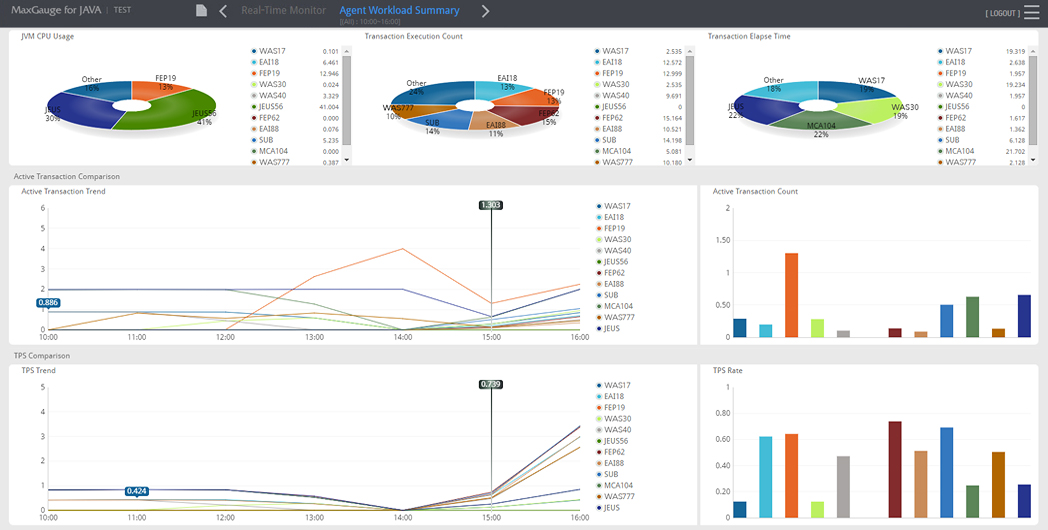
Task: Click the gray bar in TPS Rate chart
Action: [x=843, y=487]
